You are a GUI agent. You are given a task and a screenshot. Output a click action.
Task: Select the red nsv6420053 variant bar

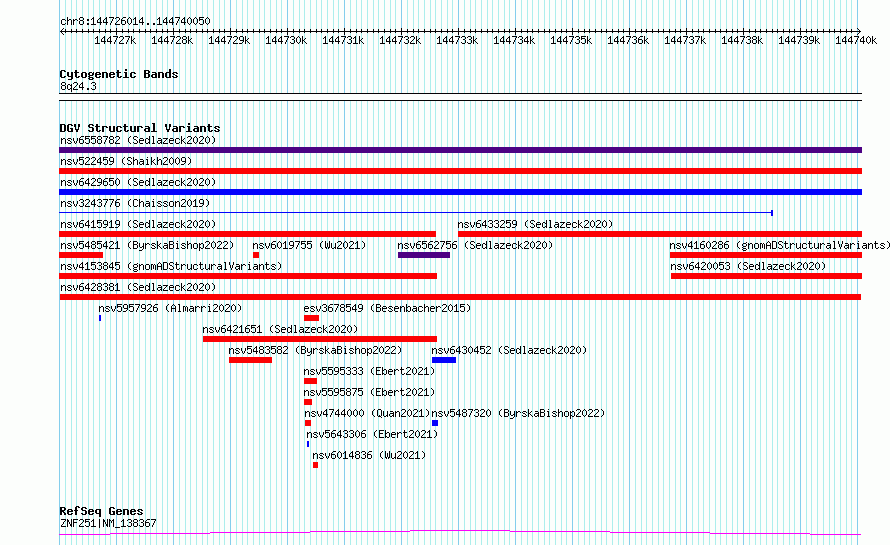click(766, 276)
